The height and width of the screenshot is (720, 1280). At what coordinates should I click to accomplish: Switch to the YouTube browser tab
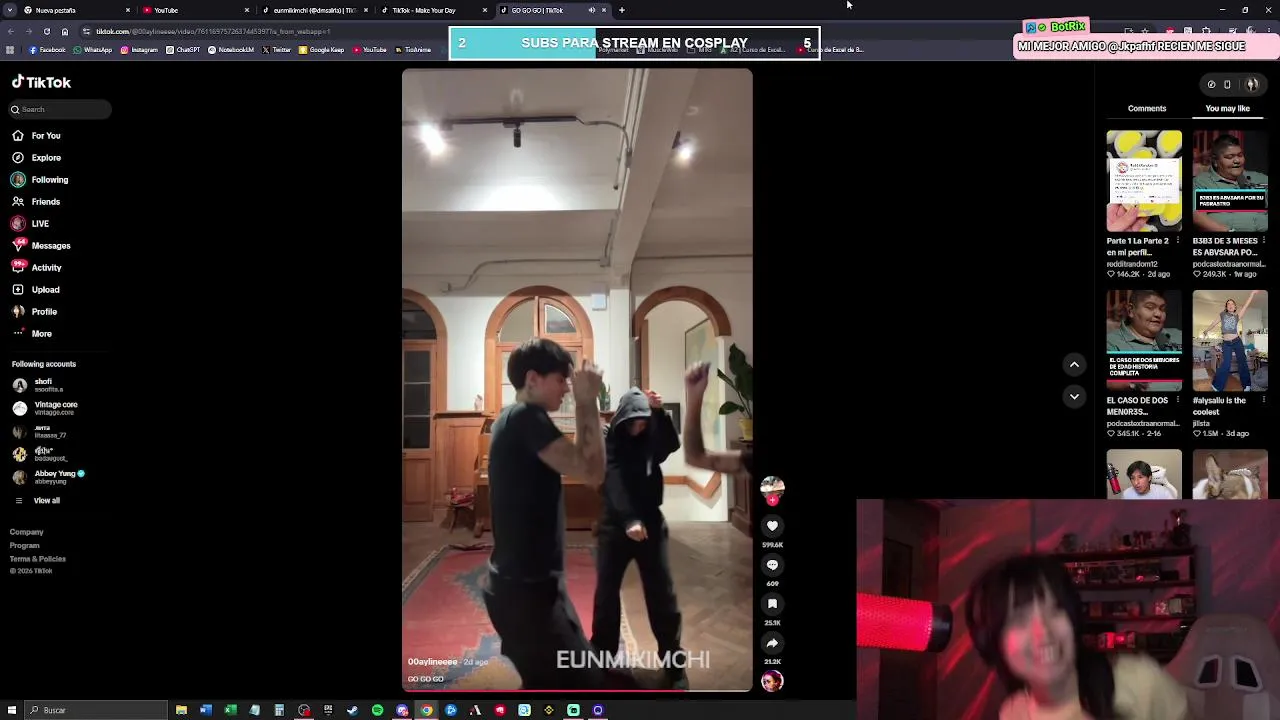click(194, 10)
